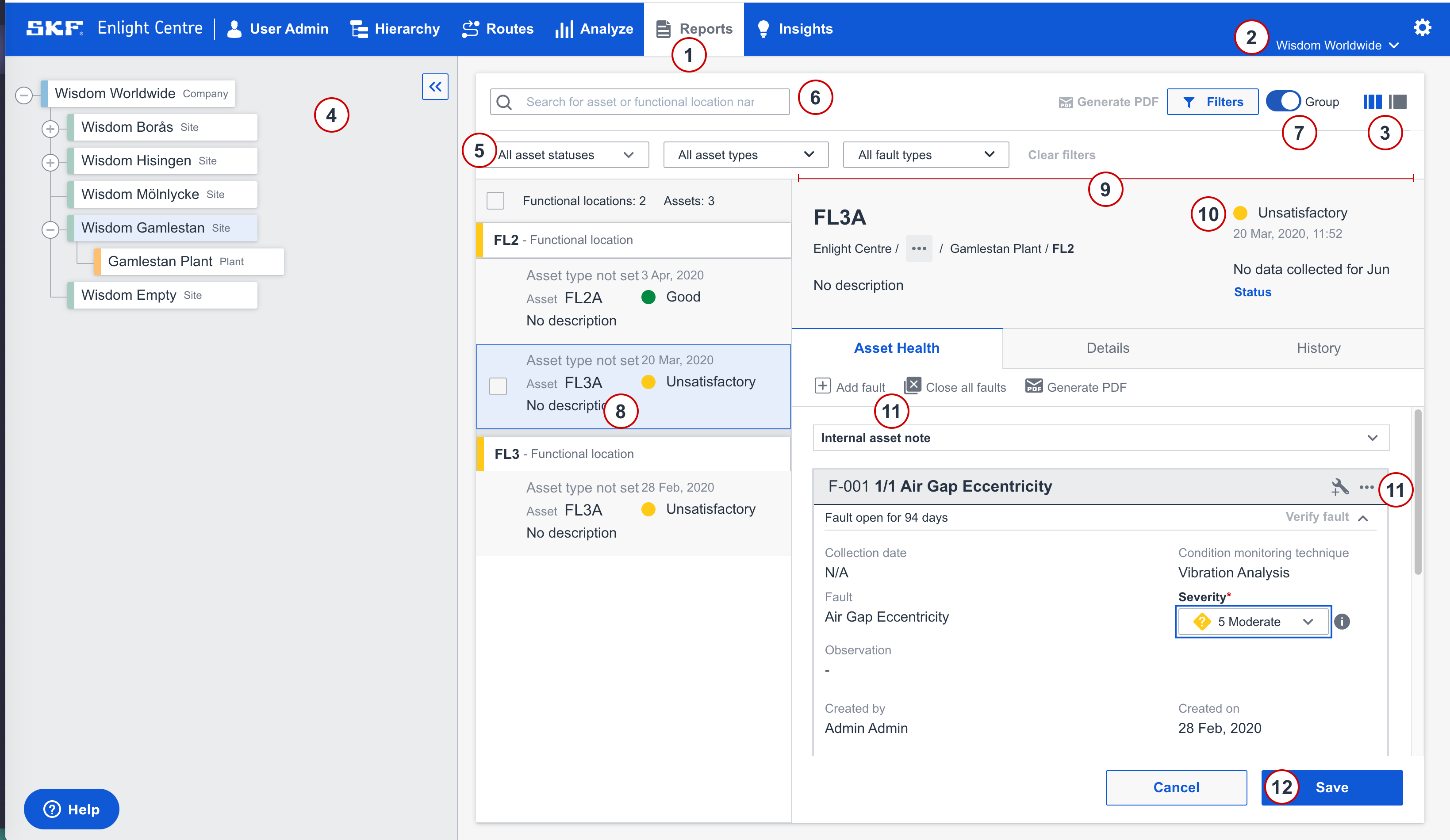Open the Wisdom Worldwide account dropdown
The image size is (1450, 840).
1337,46
